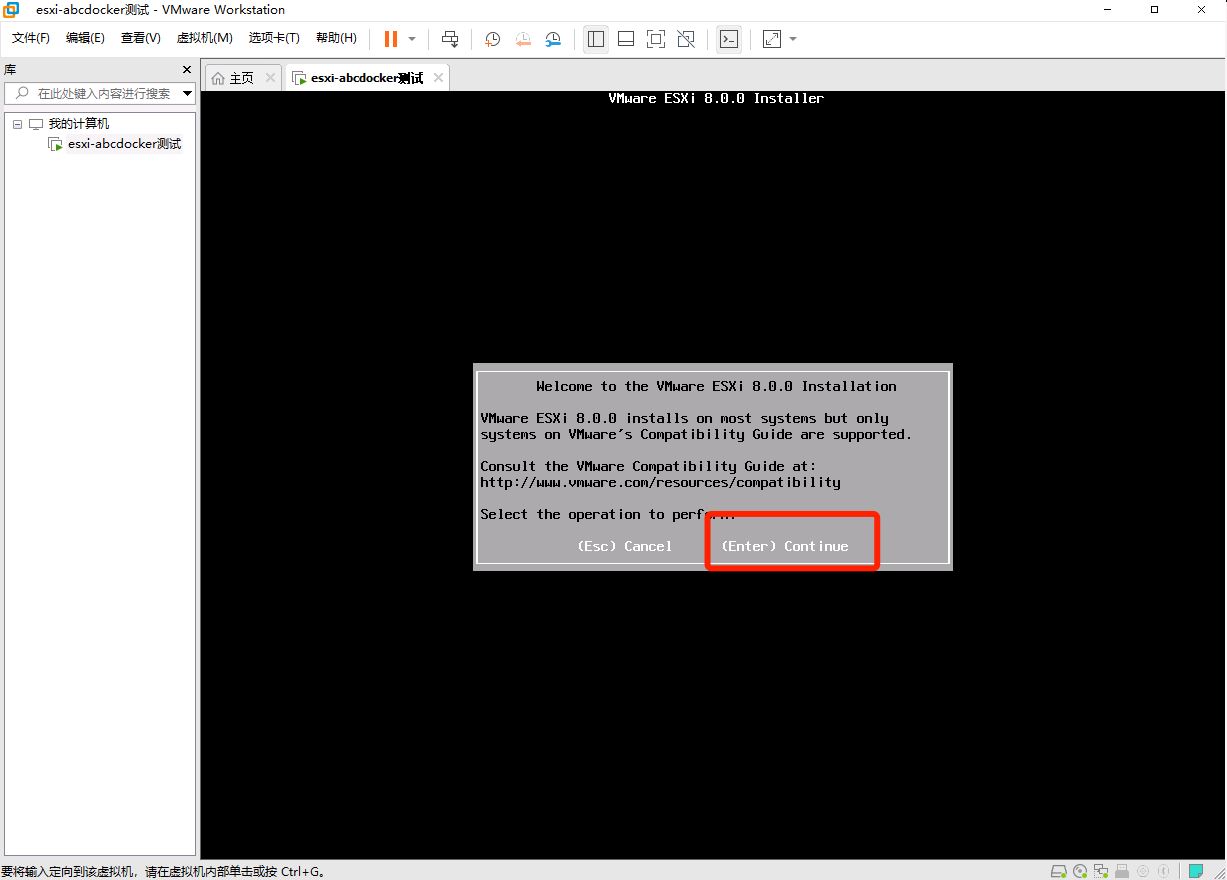Open the snapshot manager

(553, 39)
